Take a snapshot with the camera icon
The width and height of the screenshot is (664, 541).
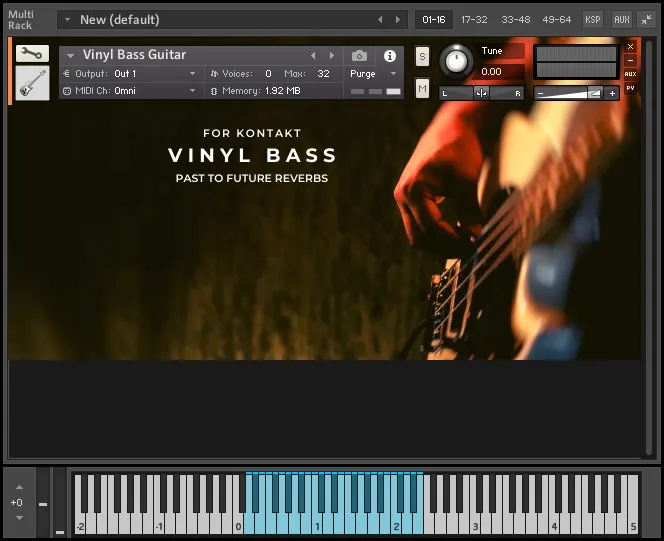click(359, 56)
